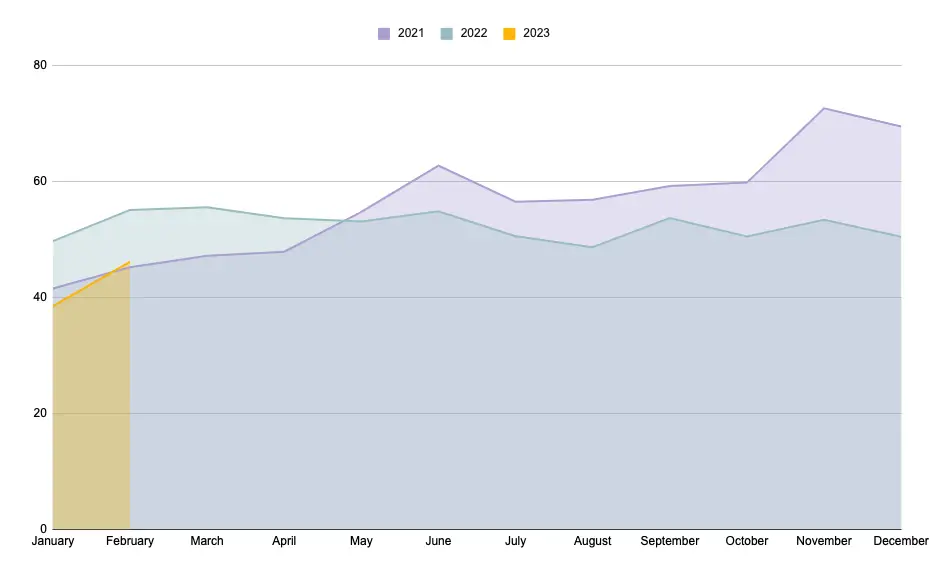930x575 pixels.
Task: Click the October axis label
Action: [747, 541]
